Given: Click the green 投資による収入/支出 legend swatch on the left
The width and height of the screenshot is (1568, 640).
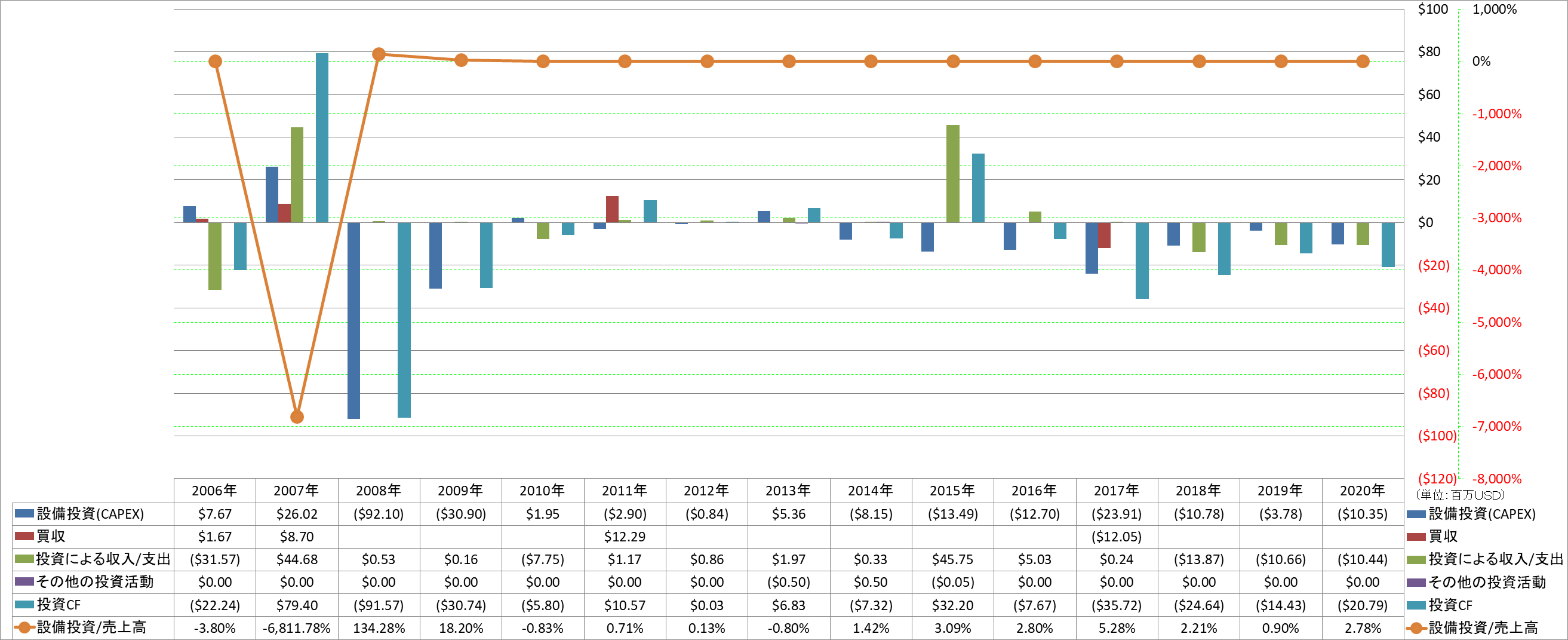Looking at the screenshot, I should 24,558.
